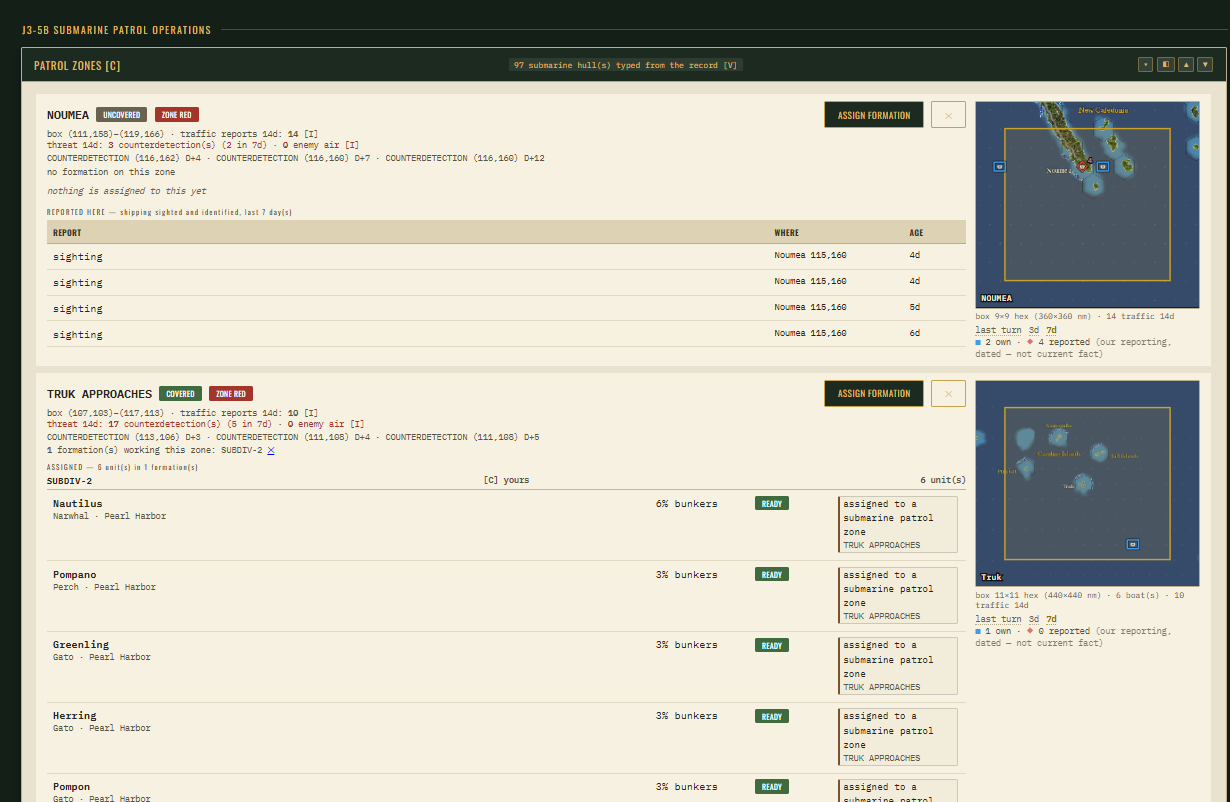Click 'nothing is assigned to this yet' note
The image size is (1230, 802).
tap(127, 190)
